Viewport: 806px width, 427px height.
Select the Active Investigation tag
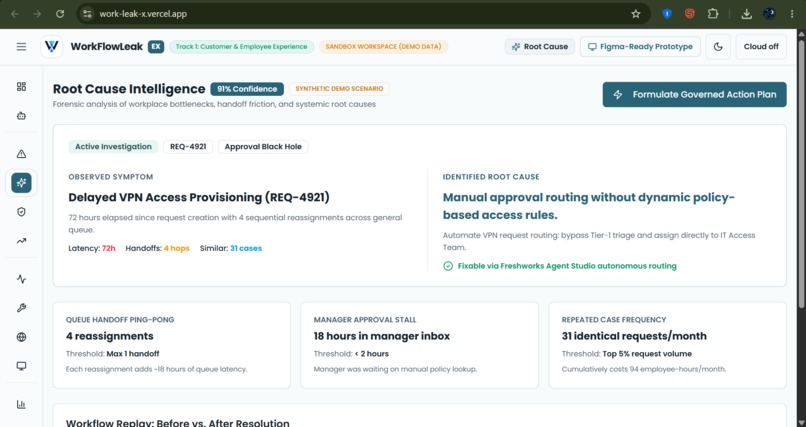(113, 146)
